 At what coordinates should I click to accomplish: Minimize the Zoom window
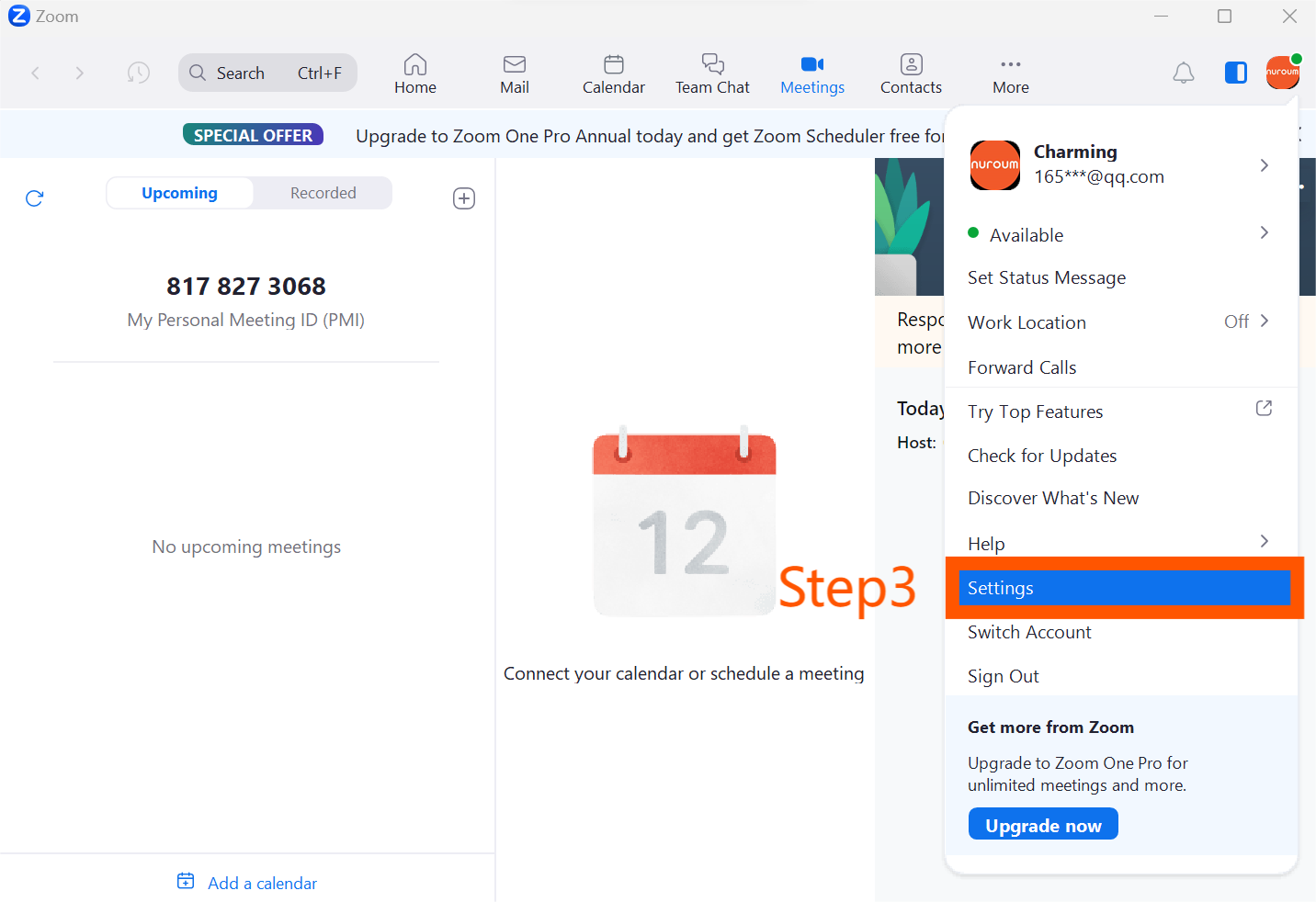coord(1162,17)
